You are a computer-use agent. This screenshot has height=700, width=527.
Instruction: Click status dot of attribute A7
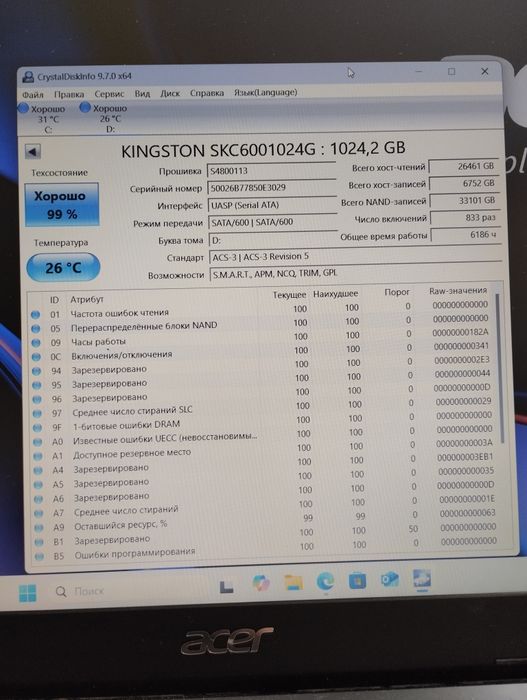point(39,513)
